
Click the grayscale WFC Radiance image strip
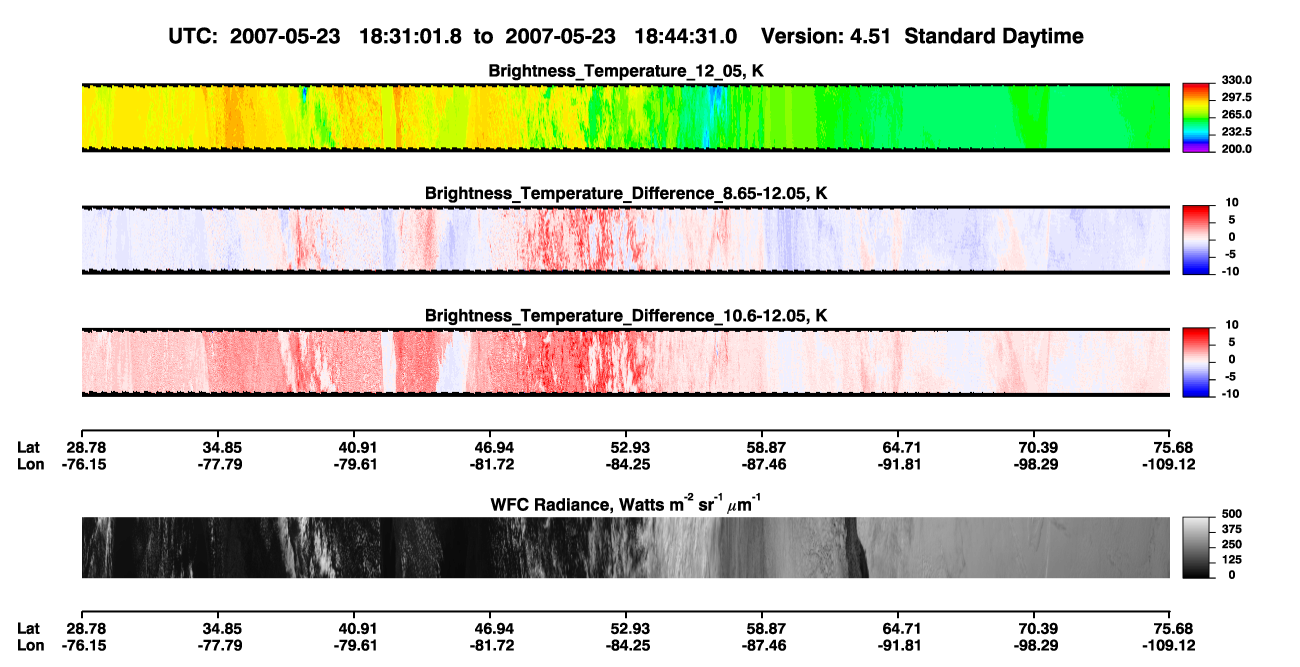click(626, 547)
